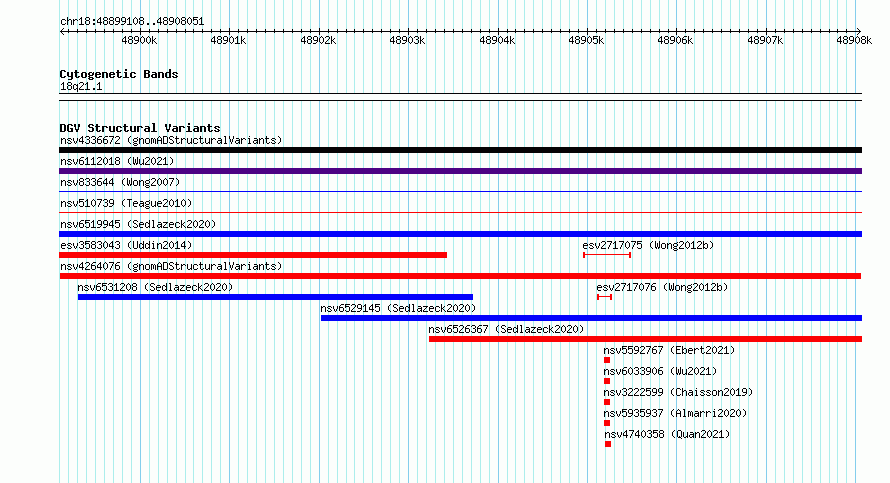890x483 pixels.
Task: Click the 48904k ruler label
Action: [497, 40]
